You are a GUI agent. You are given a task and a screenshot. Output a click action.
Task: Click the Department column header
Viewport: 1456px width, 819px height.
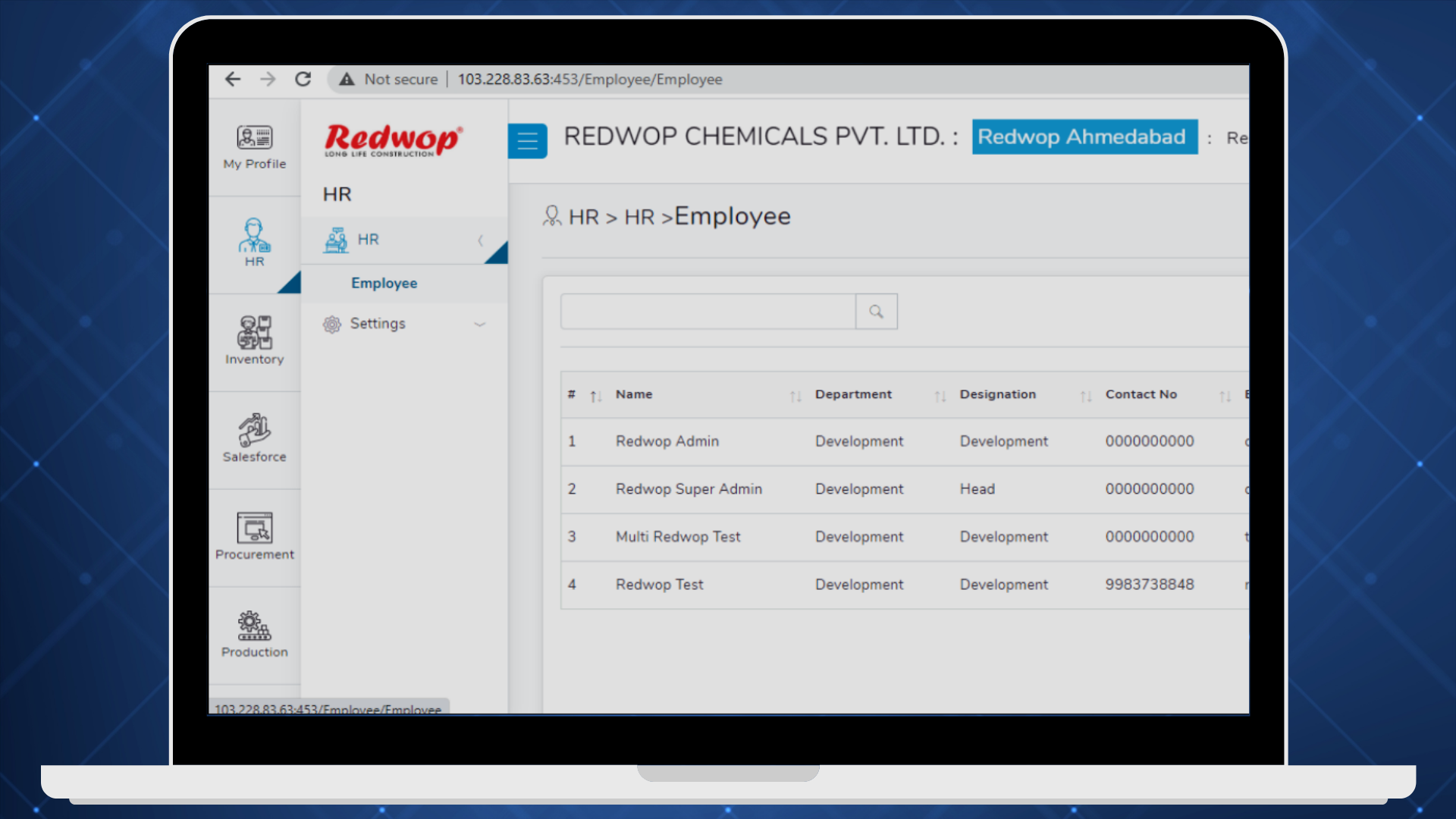pos(853,394)
